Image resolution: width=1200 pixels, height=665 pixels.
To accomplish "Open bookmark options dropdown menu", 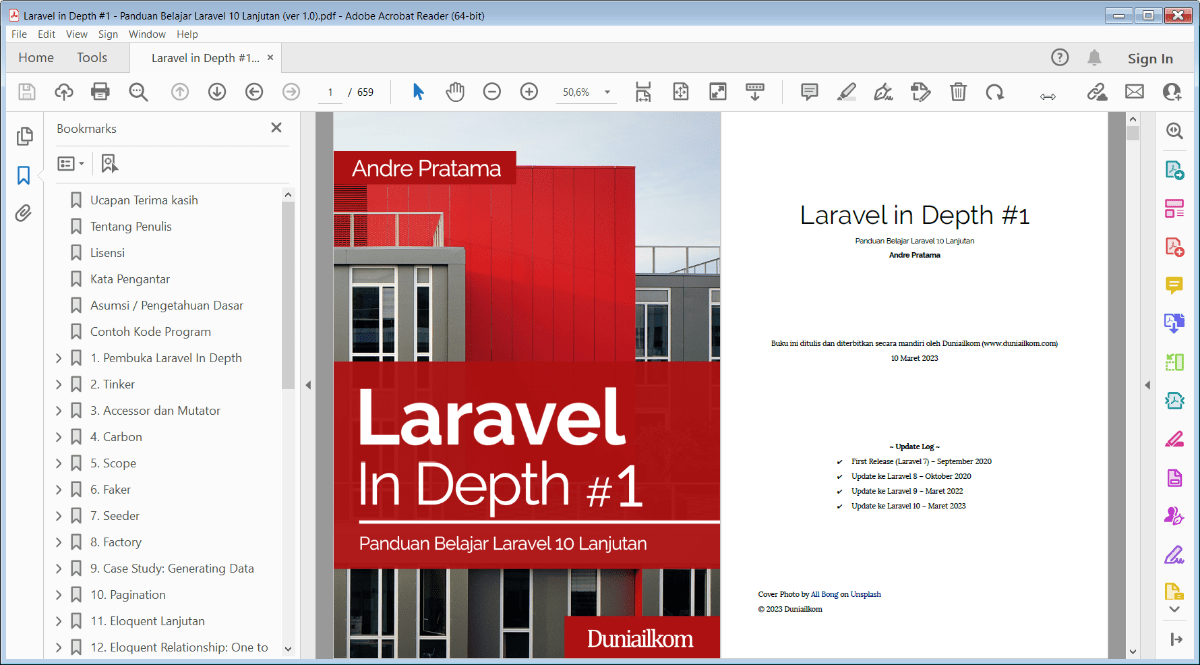I will point(70,163).
